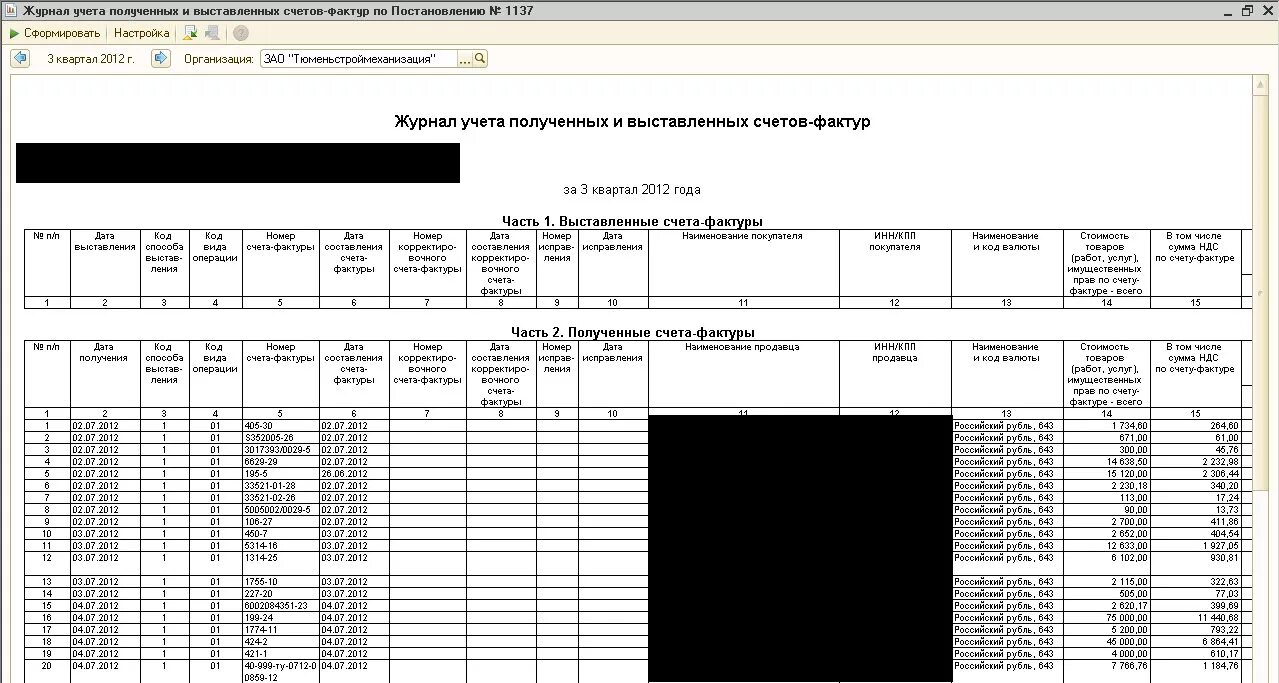The width and height of the screenshot is (1279, 683).
Task: Go to previous quarter with left arrow
Action: (20, 59)
